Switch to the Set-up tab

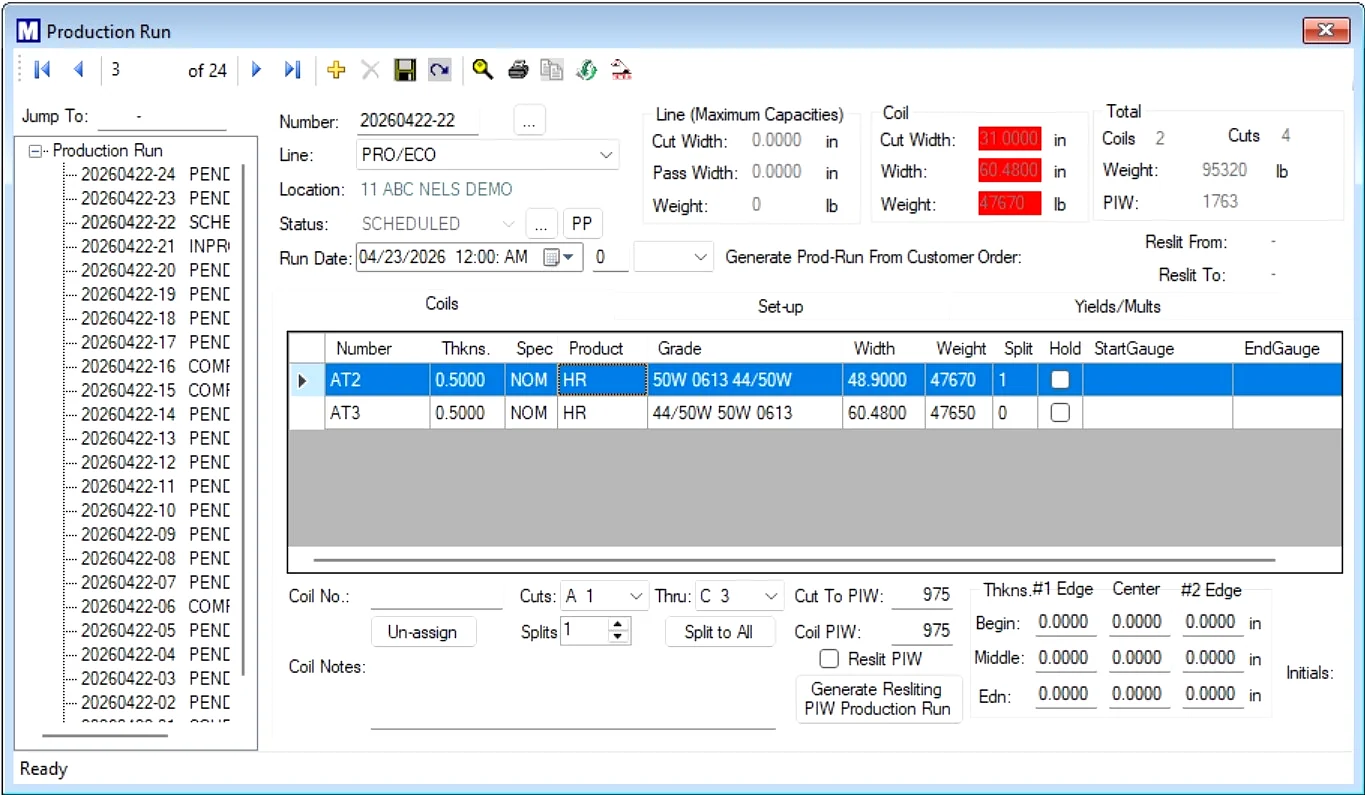click(781, 306)
